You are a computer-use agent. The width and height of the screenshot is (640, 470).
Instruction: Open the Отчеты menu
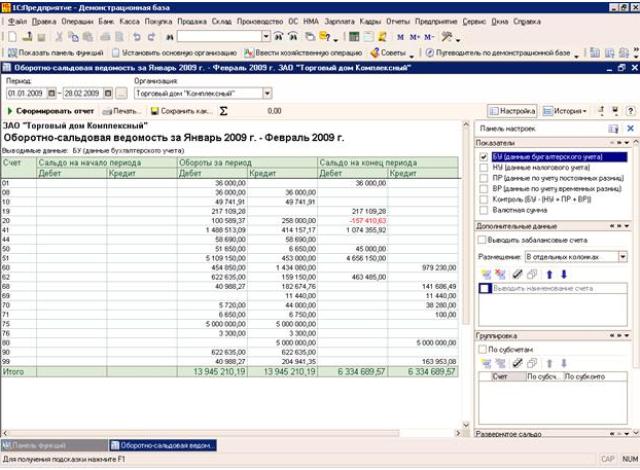point(398,21)
